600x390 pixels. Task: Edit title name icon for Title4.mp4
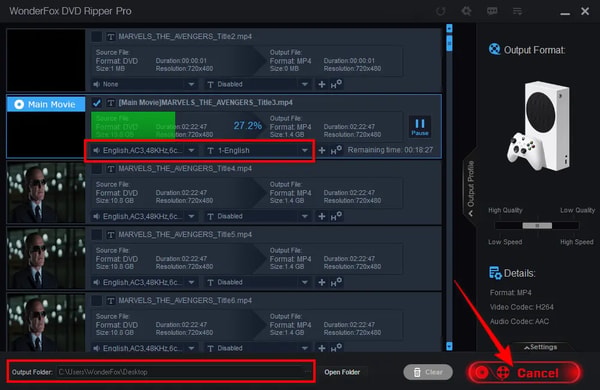pyautogui.click(x=111, y=169)
